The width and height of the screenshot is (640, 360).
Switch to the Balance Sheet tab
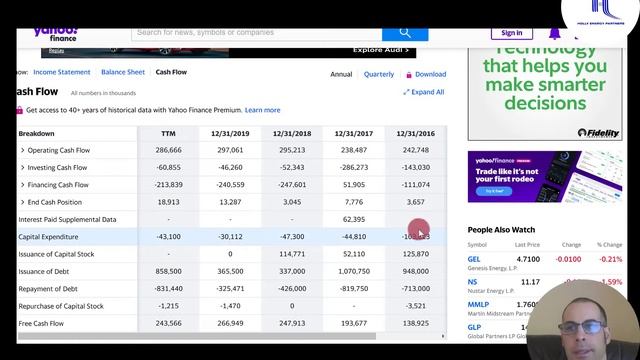click(123, 72)
